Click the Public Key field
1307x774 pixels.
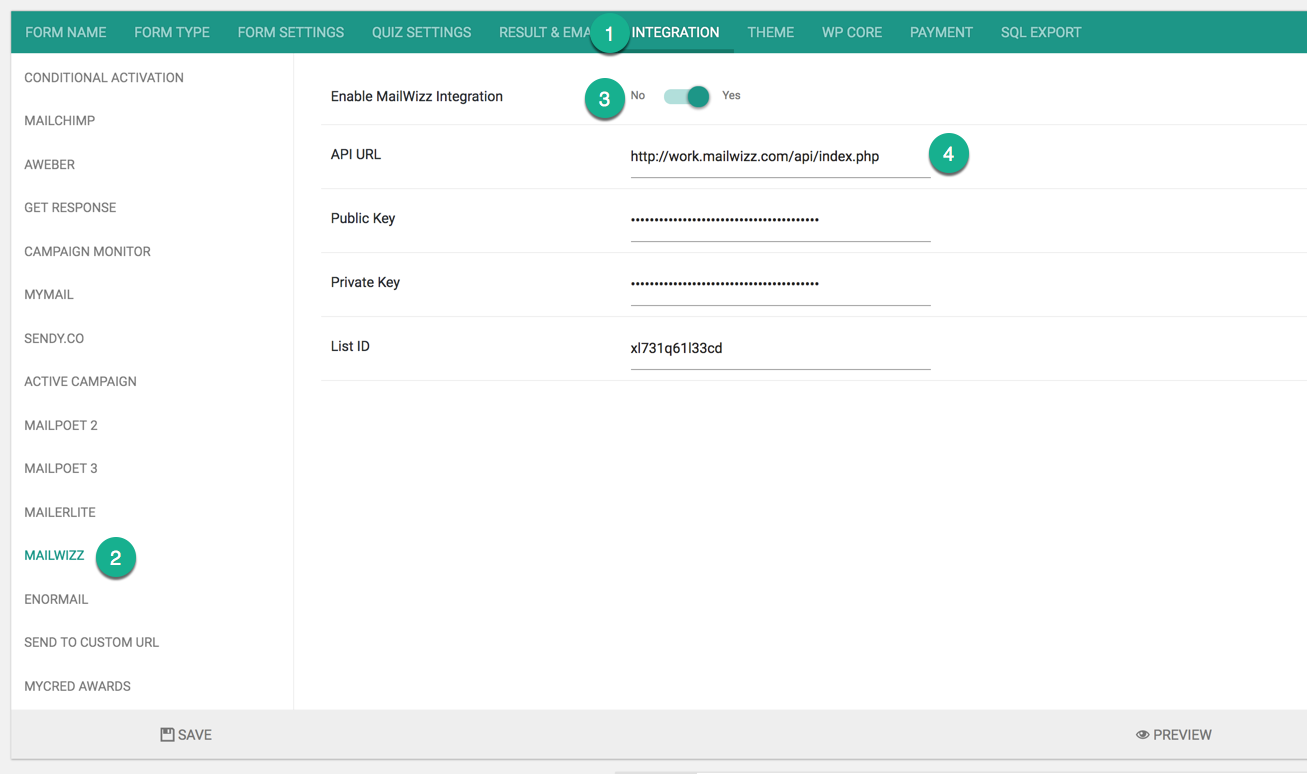click(x=780, y=221)
